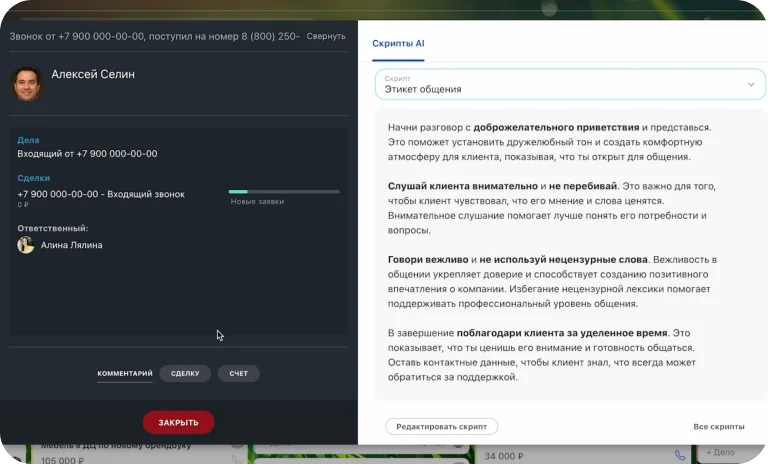Click the Сделки section heading

pos(34,178)
